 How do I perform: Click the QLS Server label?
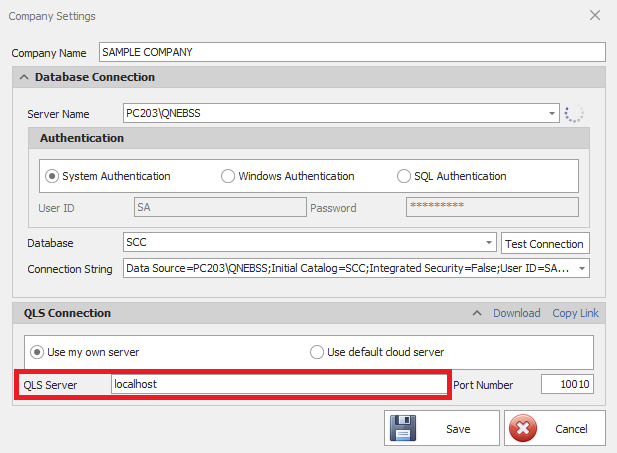pyautogui.click(x=50, y=385)
